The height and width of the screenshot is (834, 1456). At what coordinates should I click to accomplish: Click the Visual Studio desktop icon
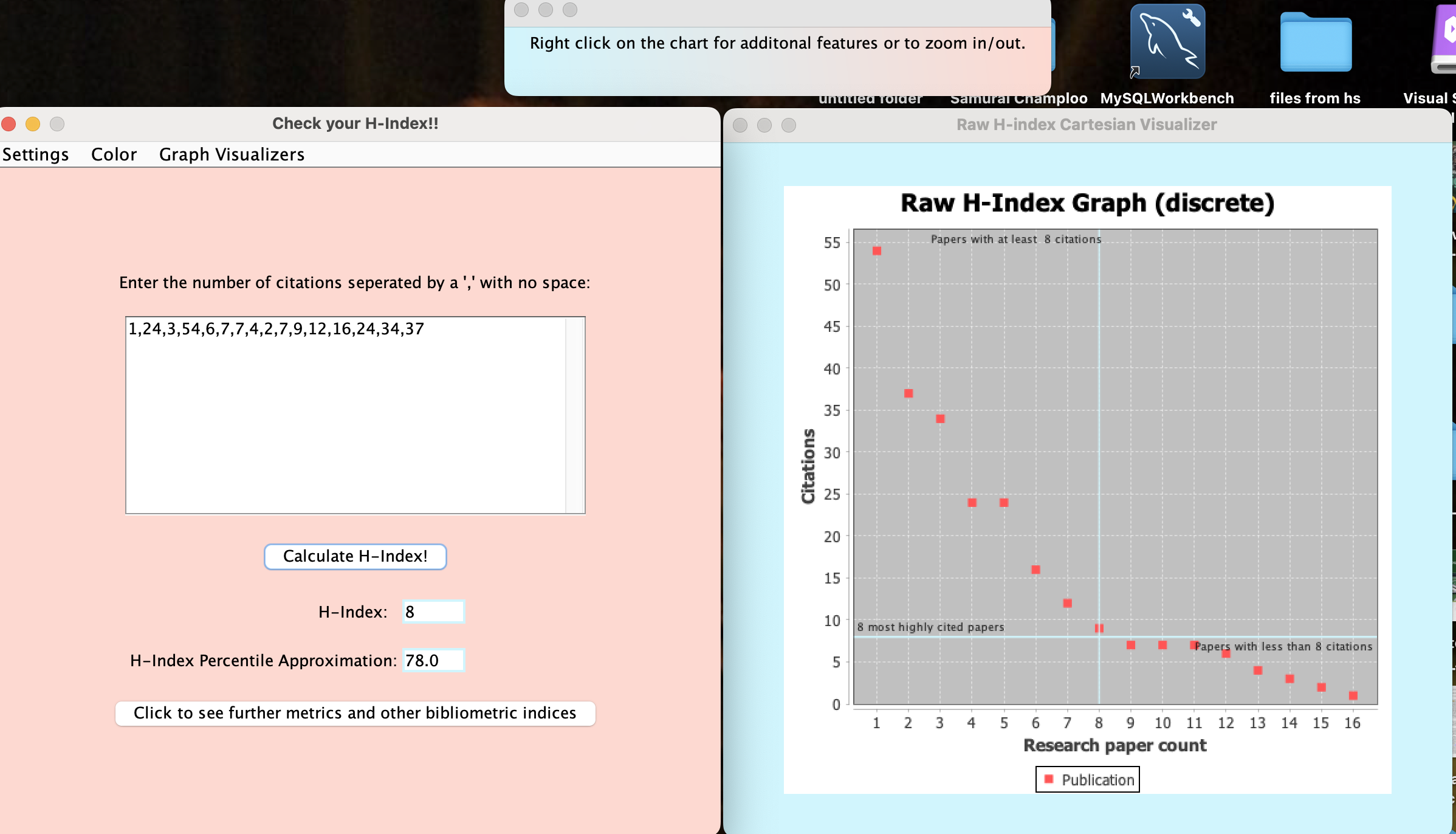1445,40
